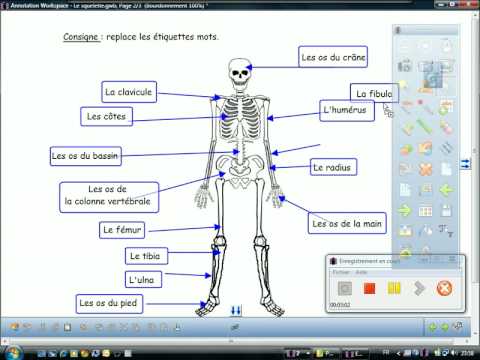Click the orange X delete tool icon
The image size is (480, 360).
[425, 169]
